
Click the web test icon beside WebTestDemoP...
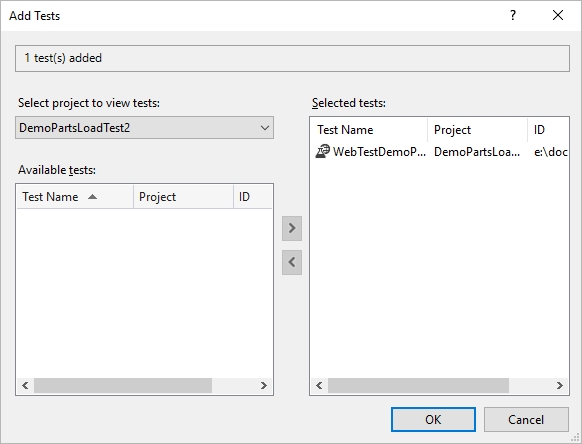322,151
